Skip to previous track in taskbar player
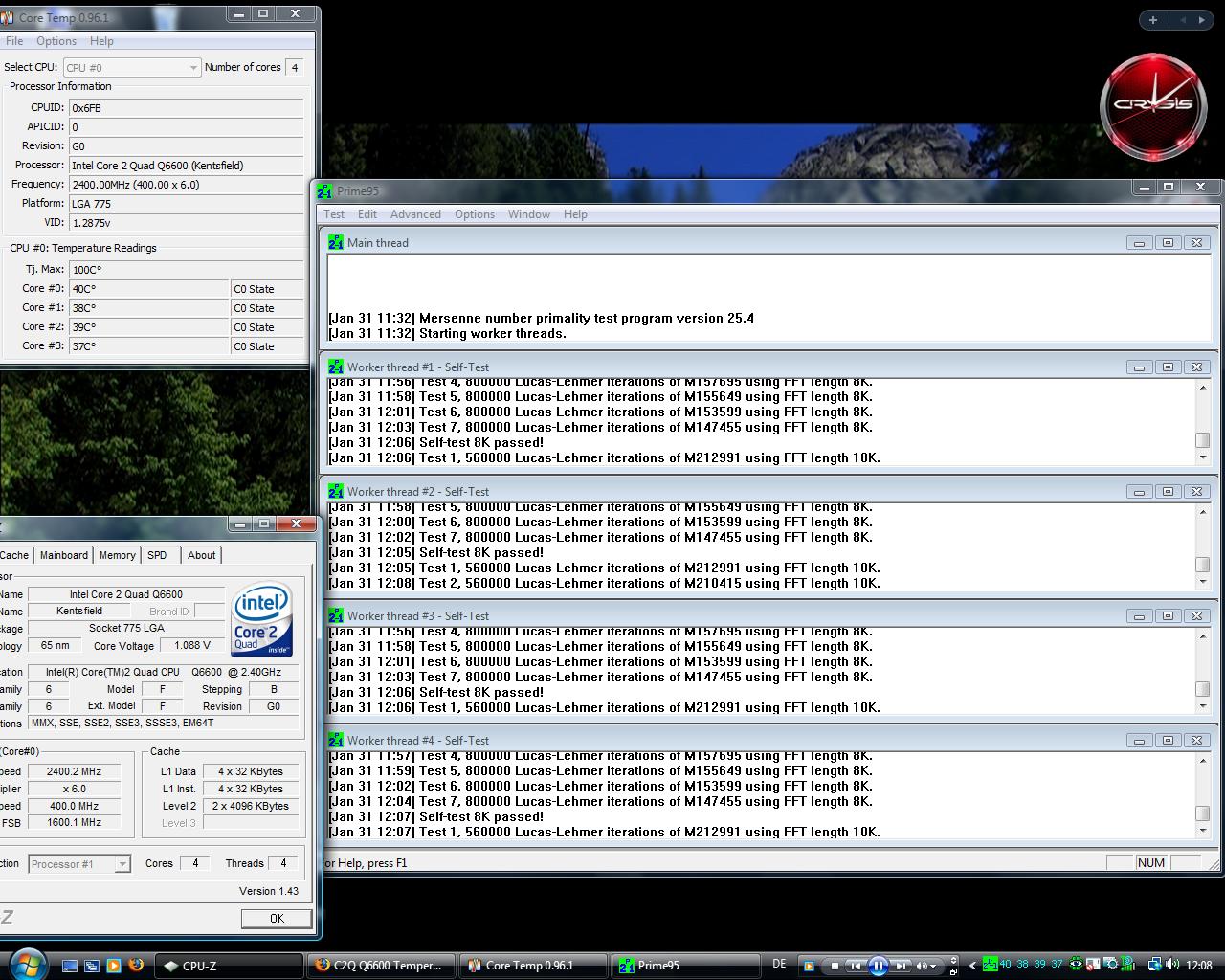The height and width of the screenshot is (980, 1225). [x=857, y=966]
